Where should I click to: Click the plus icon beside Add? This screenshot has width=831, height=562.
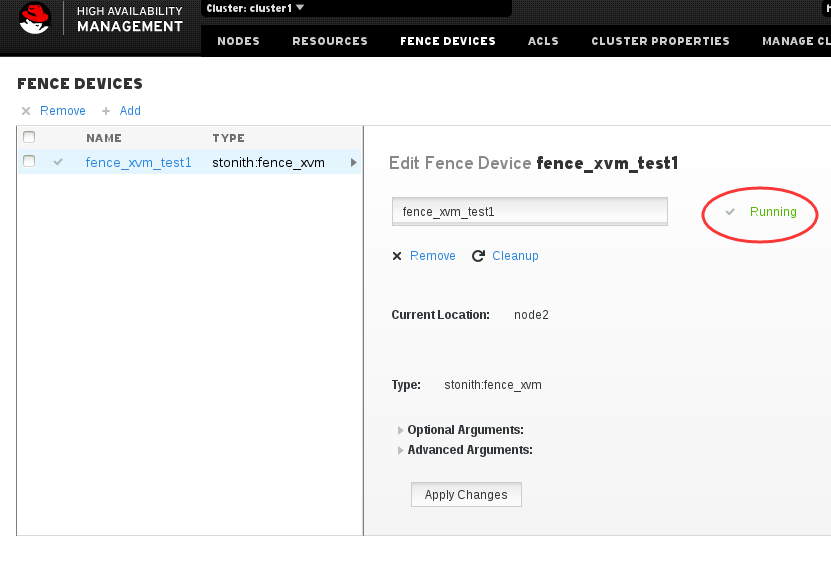pos(106,111)
